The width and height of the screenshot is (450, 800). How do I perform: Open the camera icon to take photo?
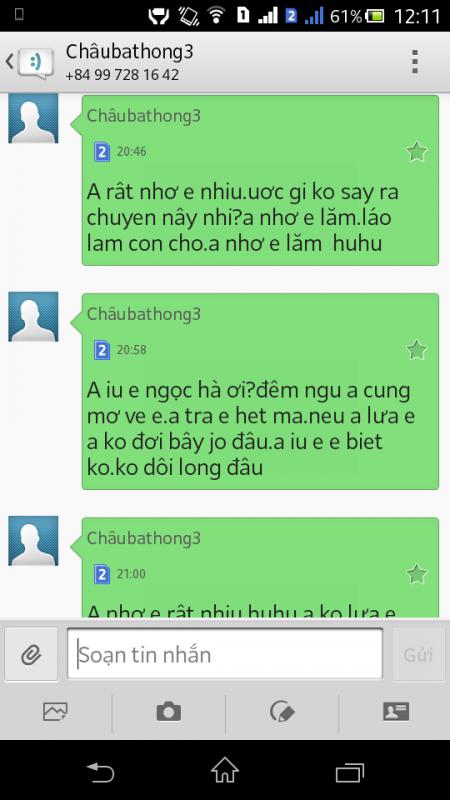tap(169, 711)
